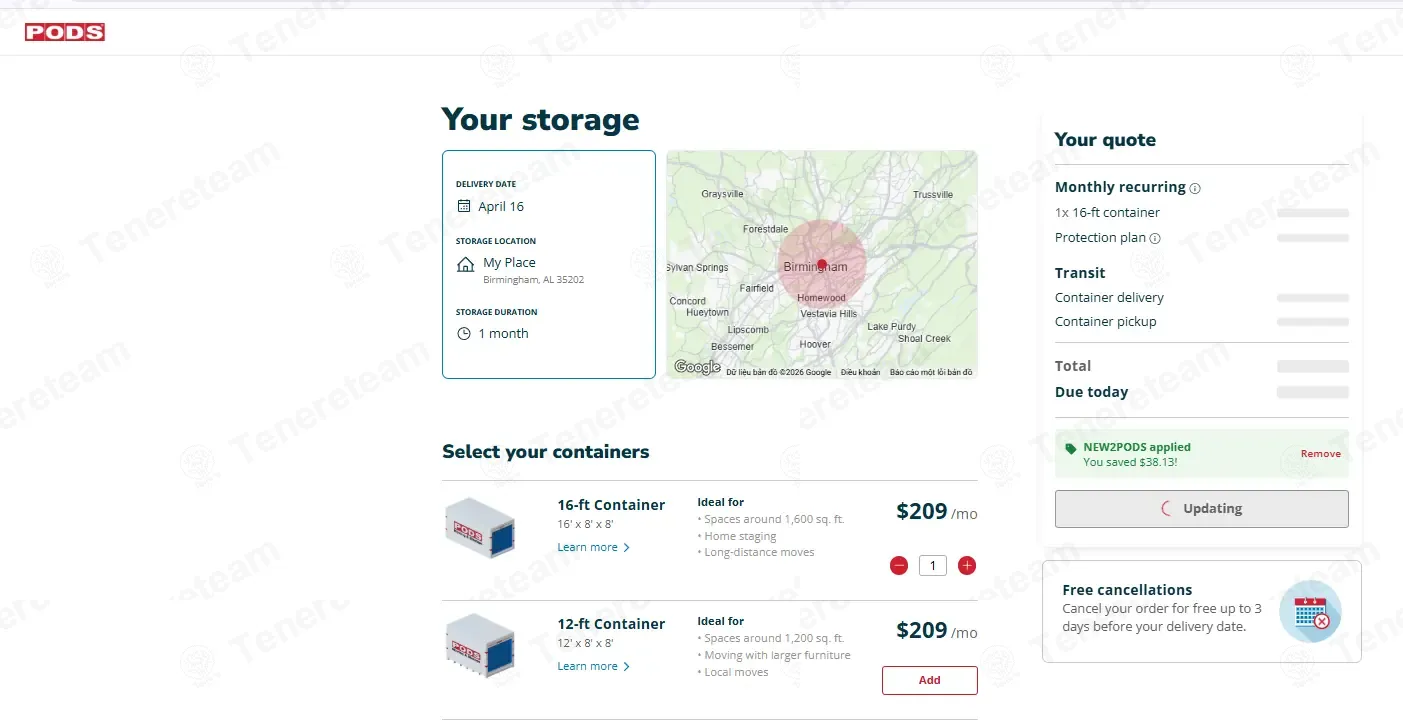Open Learn more for 12-ft Container
This screenshot has width=1403, height=721.
coord(594,666)
